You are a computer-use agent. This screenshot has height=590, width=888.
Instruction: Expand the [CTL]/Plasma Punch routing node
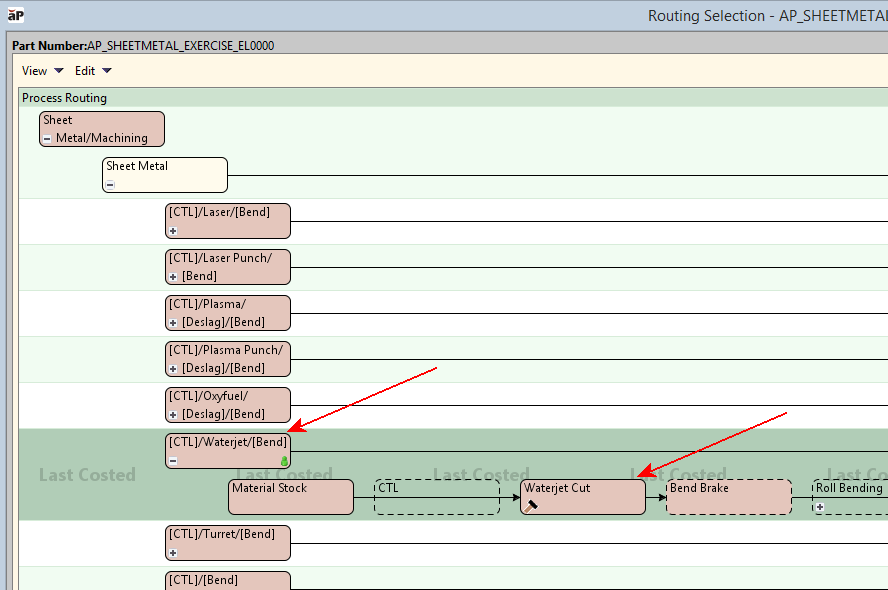pyautogui.click(x=173, y=369)
